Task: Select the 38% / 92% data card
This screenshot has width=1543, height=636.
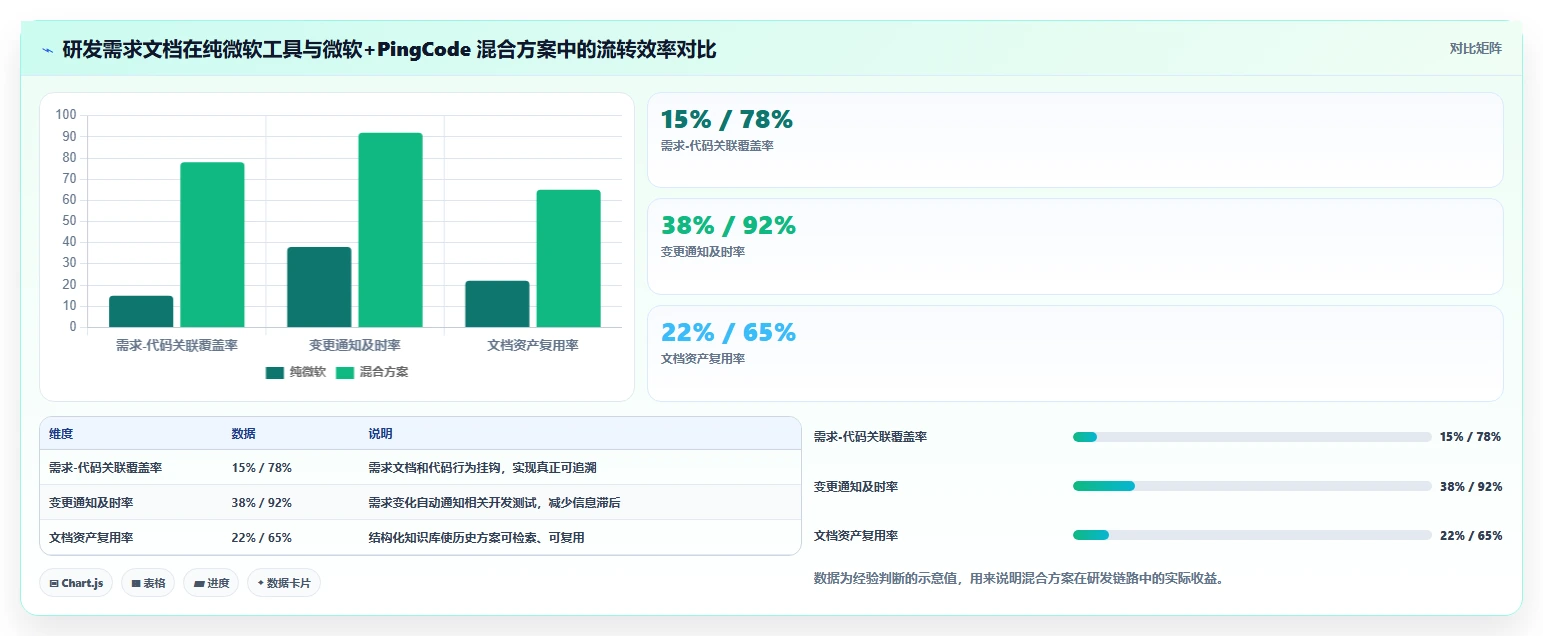Action: point(1075,246)
